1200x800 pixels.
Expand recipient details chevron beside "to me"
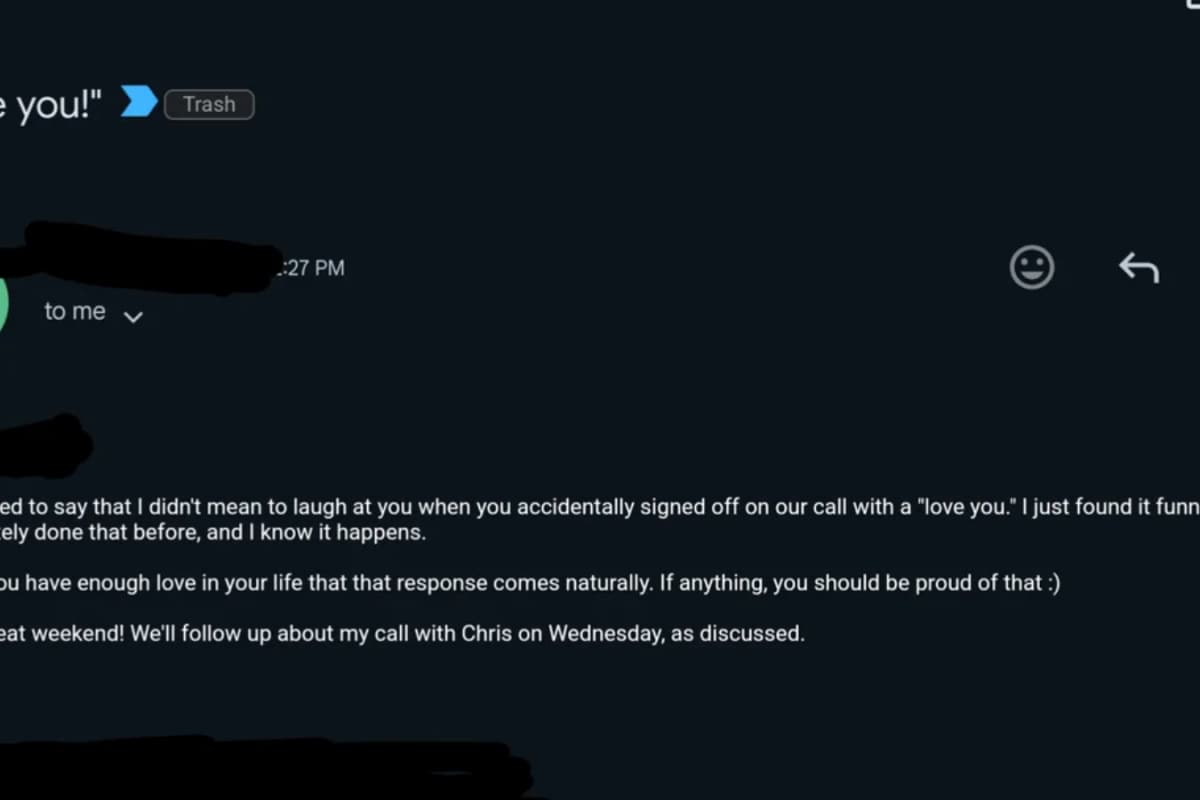coord(133,317)
